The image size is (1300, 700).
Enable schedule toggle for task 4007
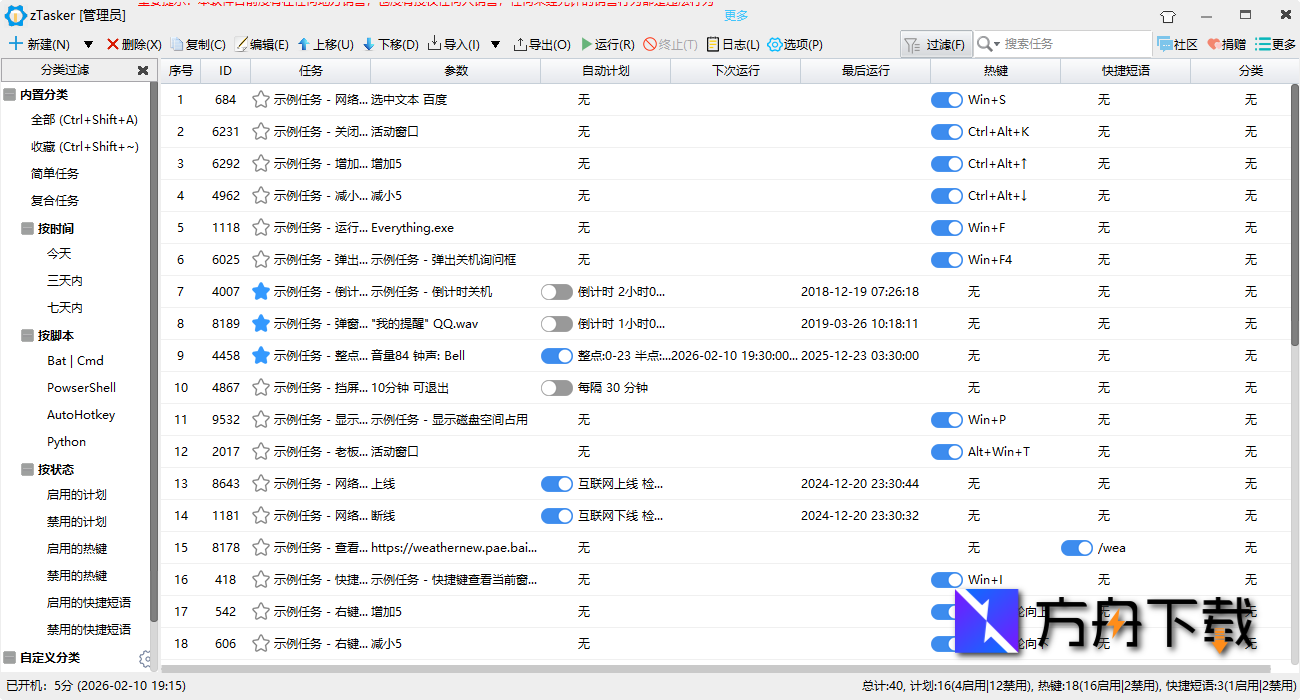point(556,292)
